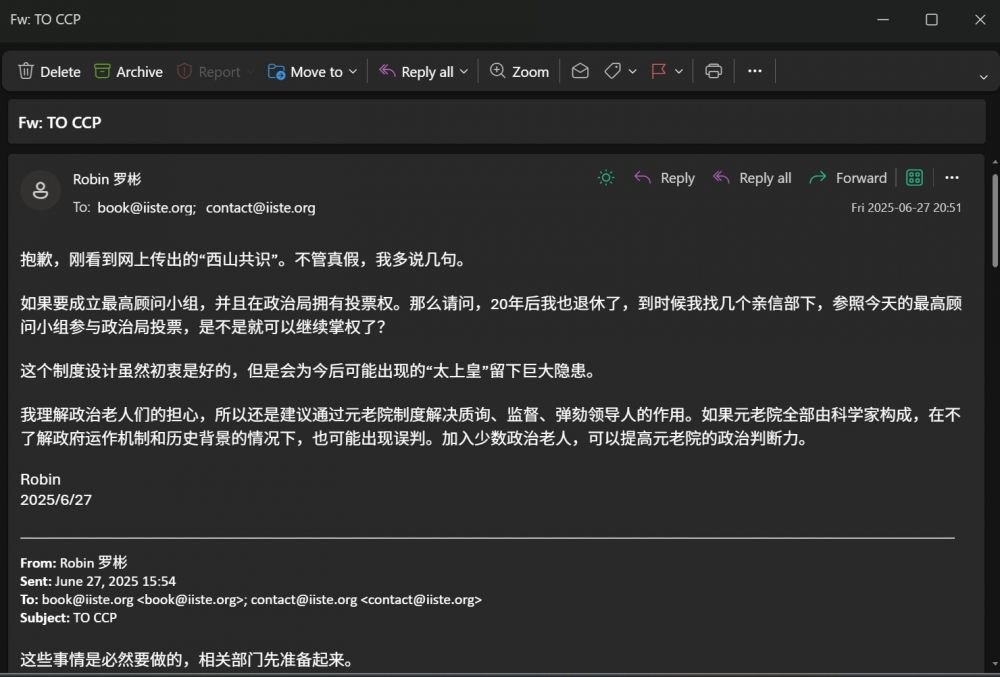Open message More actions ellipsis menu

tap(952, 178)
